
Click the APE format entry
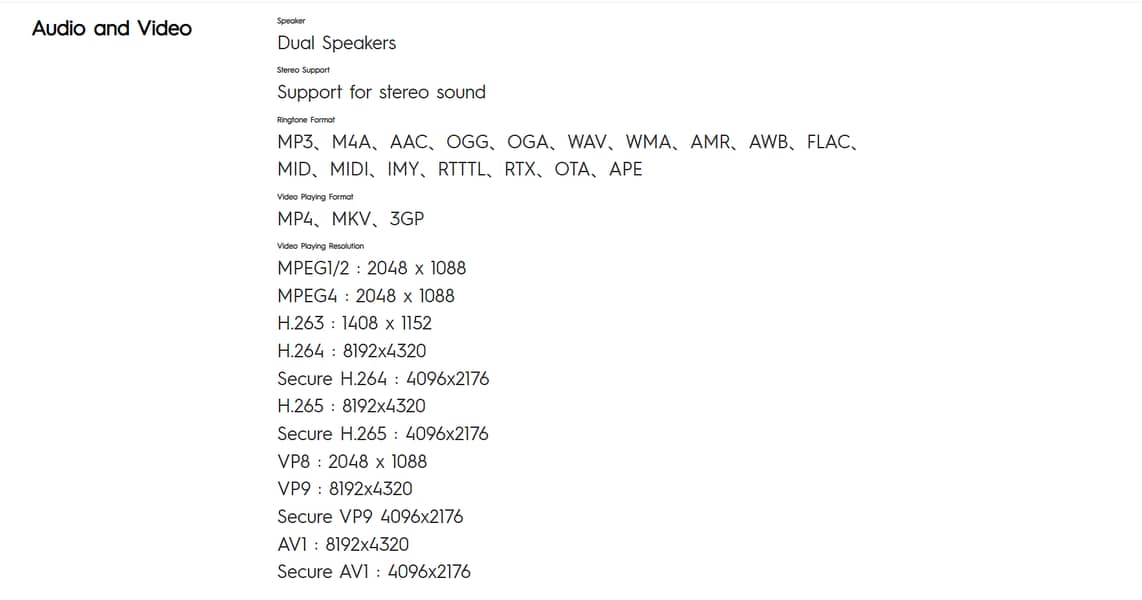(x=626, y=170)
